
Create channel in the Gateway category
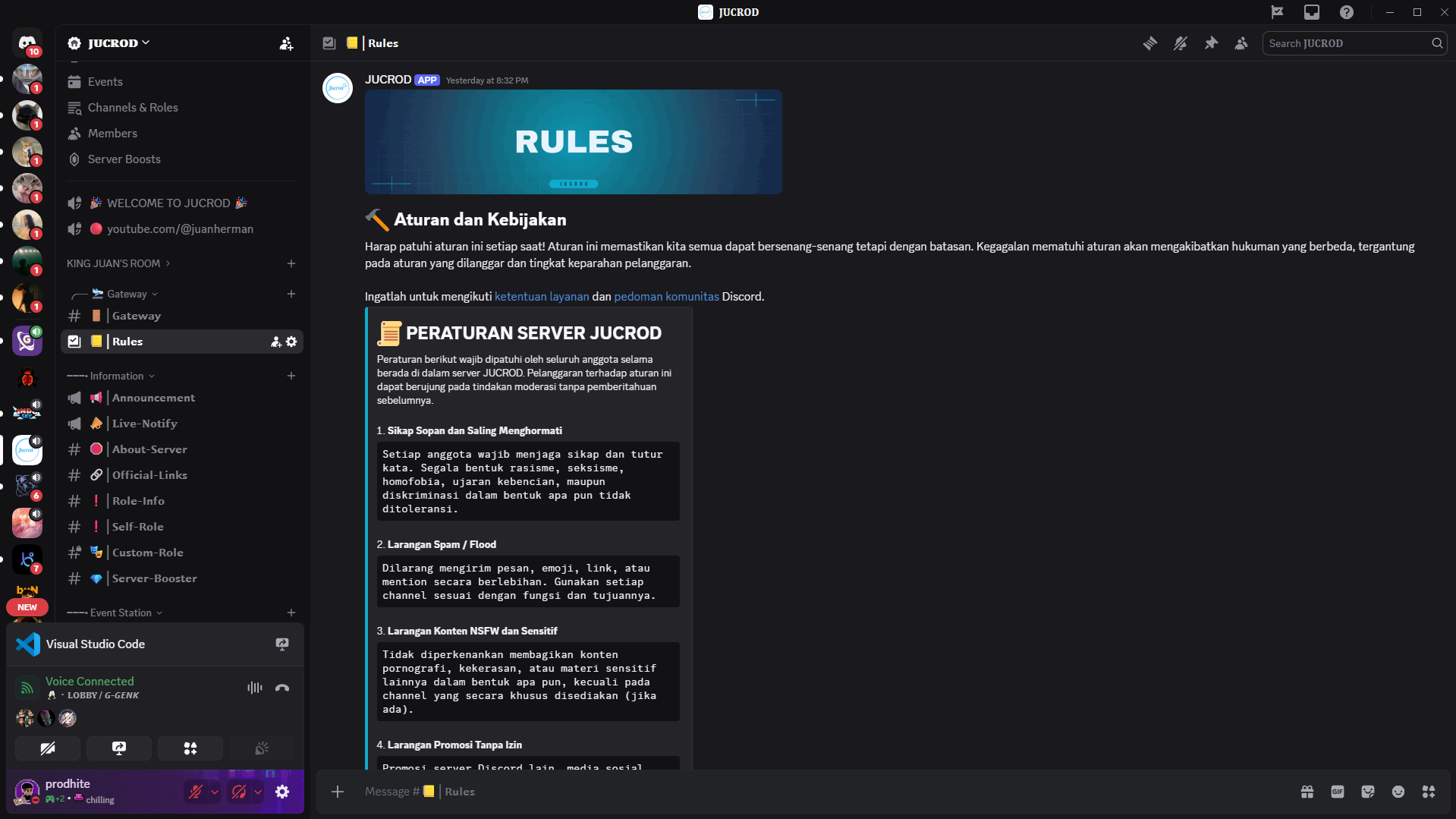[291, 294]
